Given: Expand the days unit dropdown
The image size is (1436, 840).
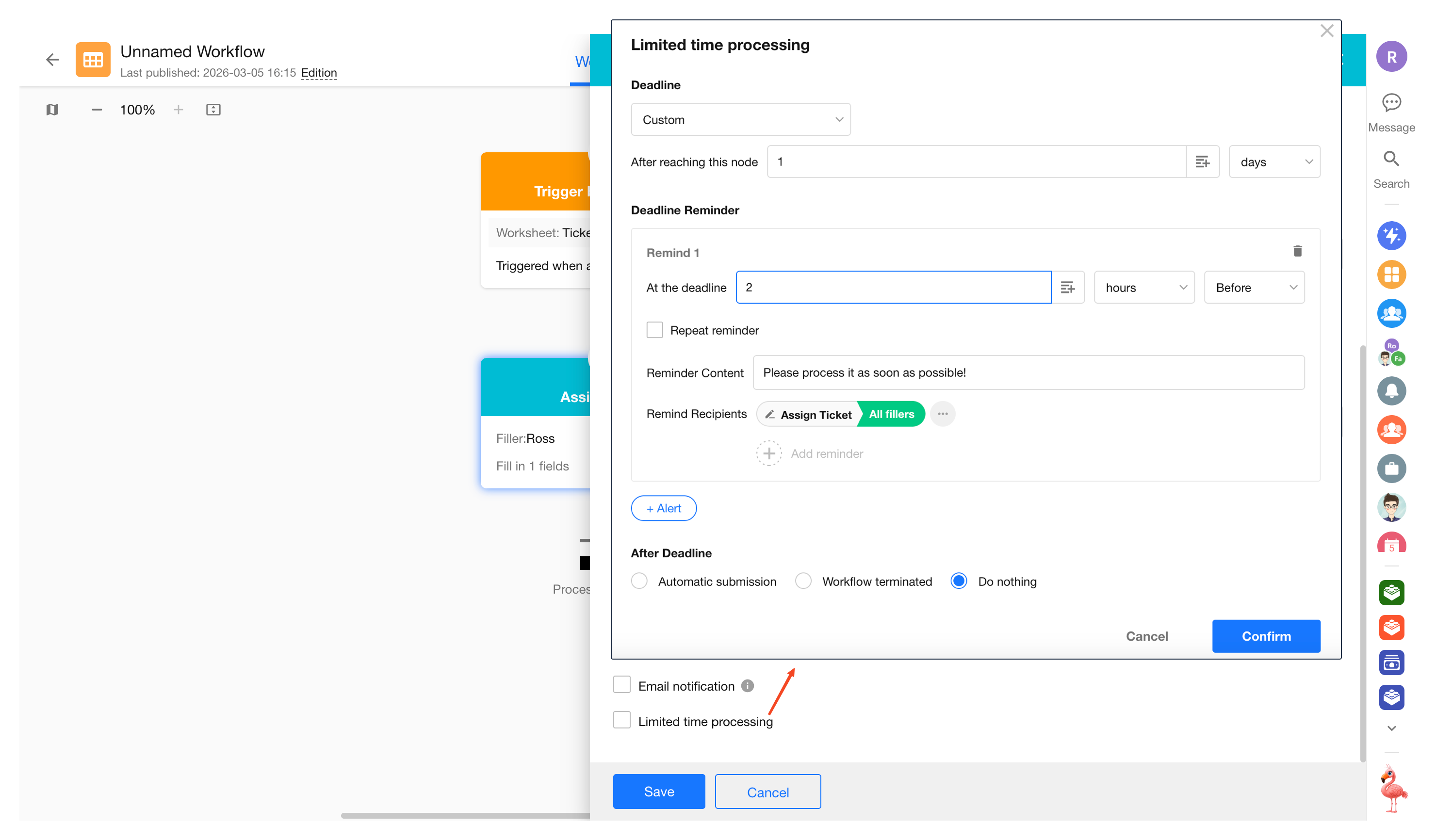Looking at the screenshot, I should pos(1274,162).
